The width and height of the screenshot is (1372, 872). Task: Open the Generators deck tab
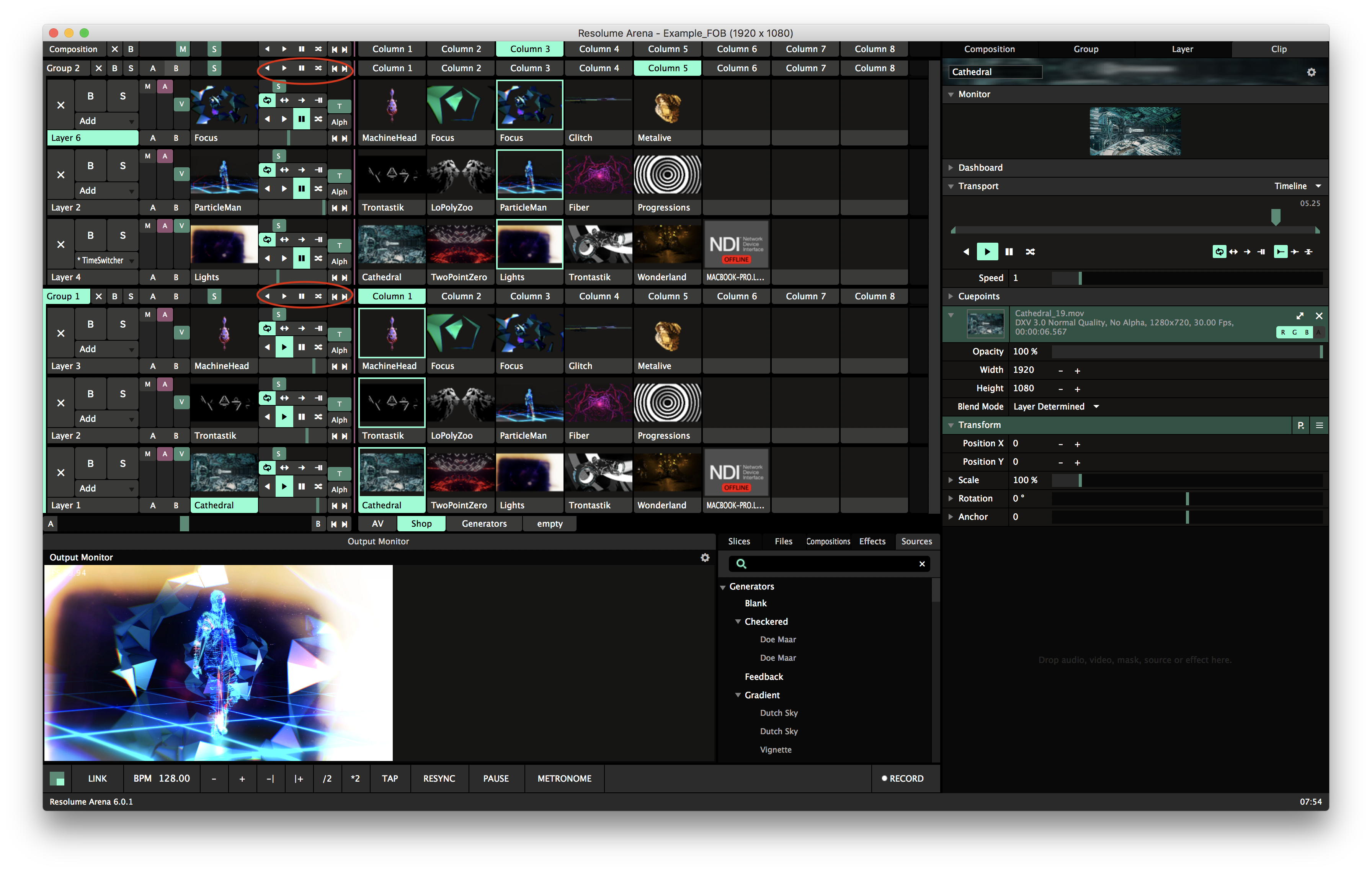[x=484, y=523]
